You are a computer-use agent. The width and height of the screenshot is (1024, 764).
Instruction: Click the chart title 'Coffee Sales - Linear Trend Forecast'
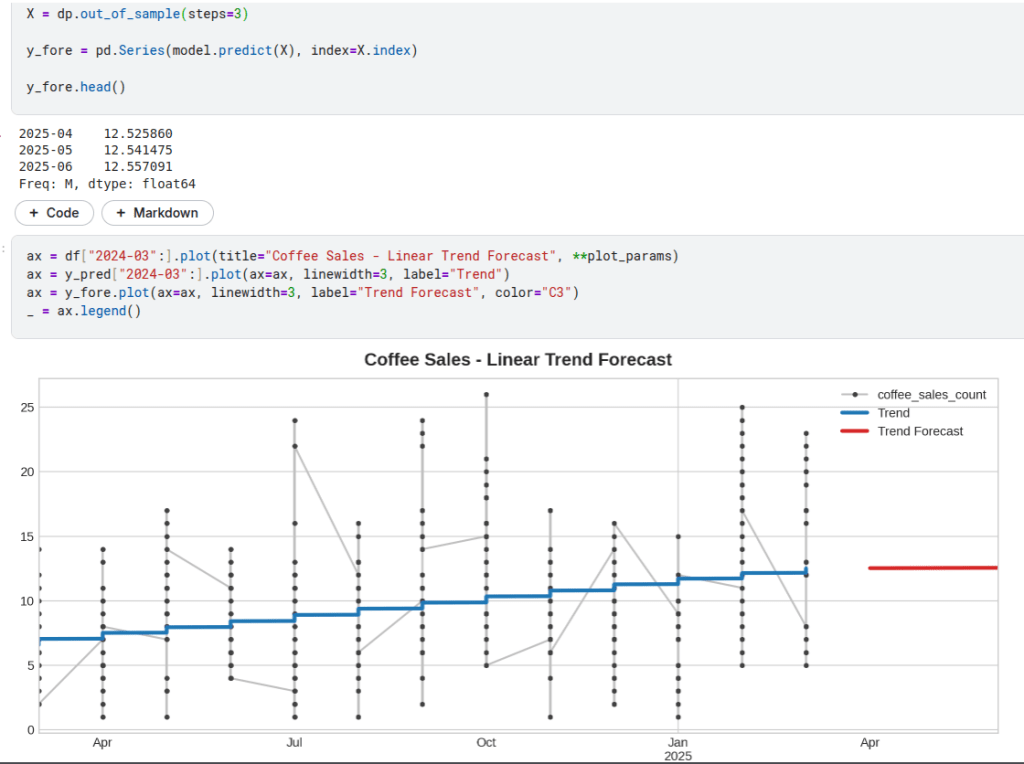click(517, 359)
